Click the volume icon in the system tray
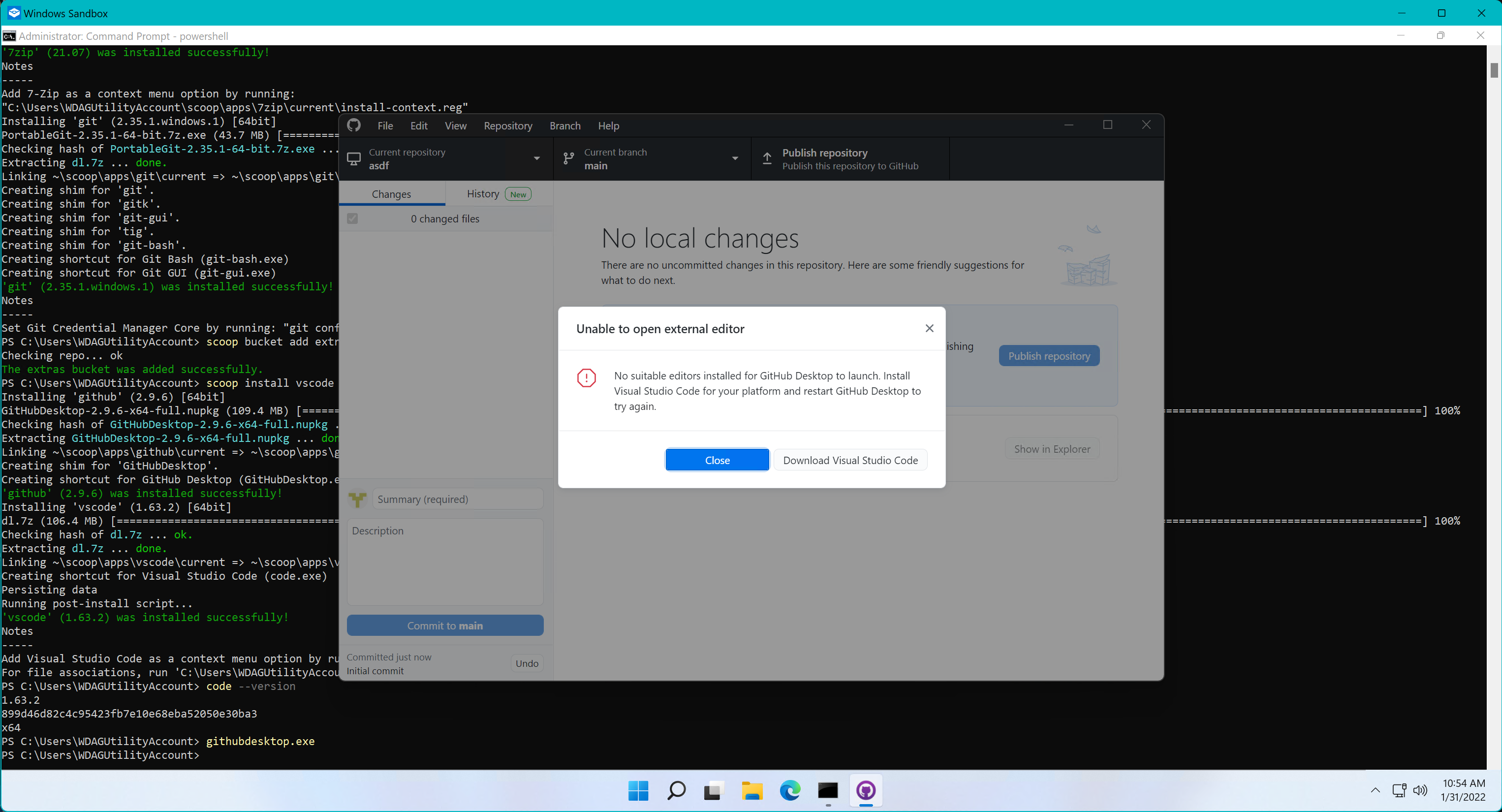The height and width of the screenshot is (812, 1502). (1420, 791)
